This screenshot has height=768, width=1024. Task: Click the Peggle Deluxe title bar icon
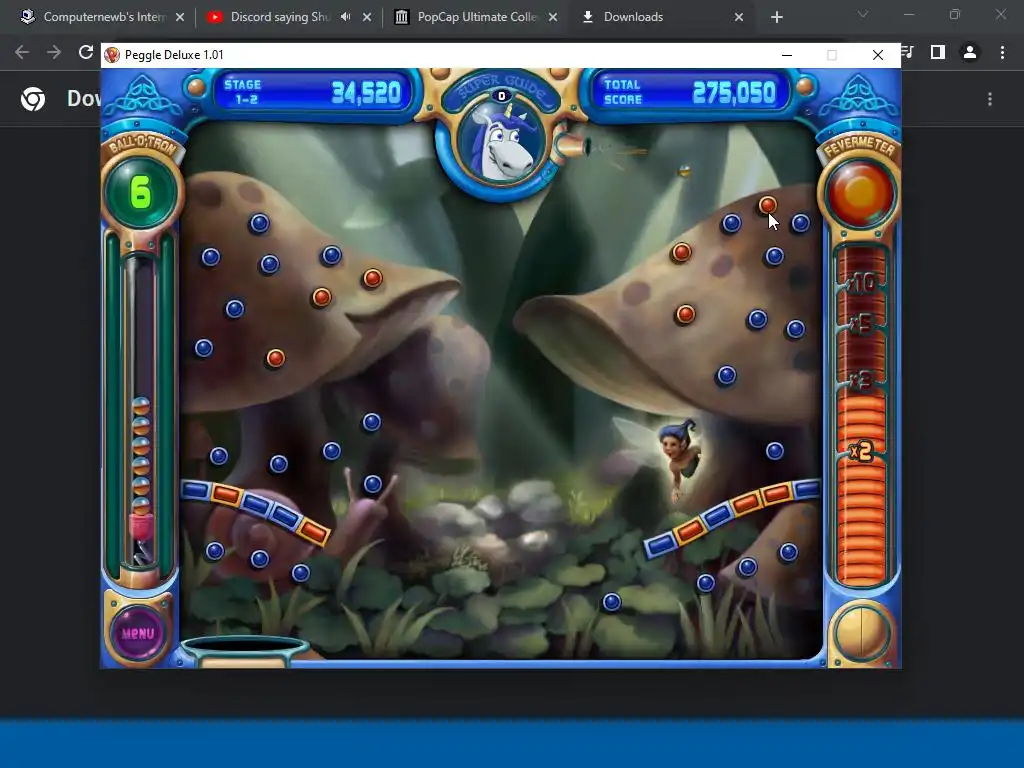pos(112,55)
